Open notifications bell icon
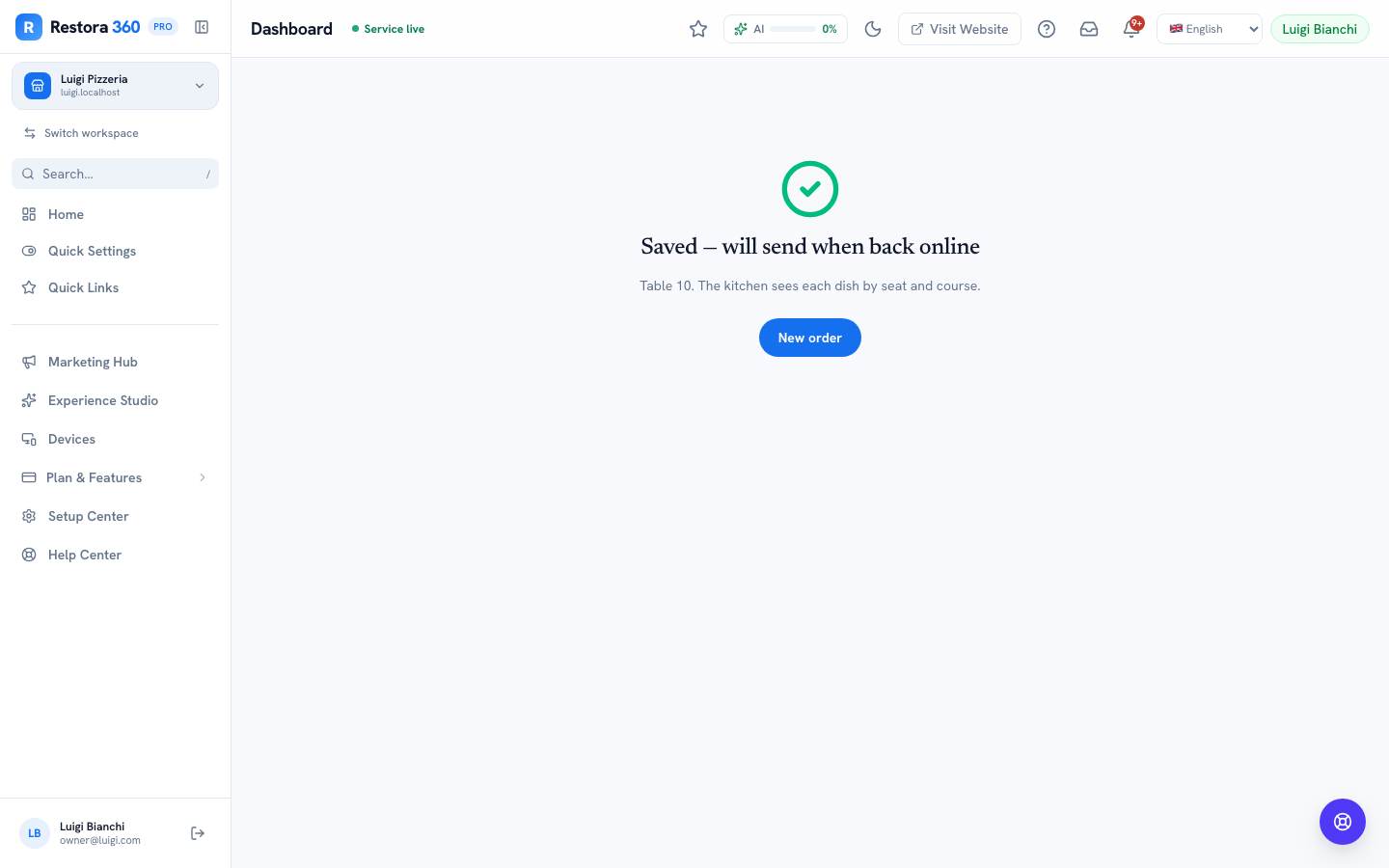Viewport: 1389px width, 868px height. 1131,29
